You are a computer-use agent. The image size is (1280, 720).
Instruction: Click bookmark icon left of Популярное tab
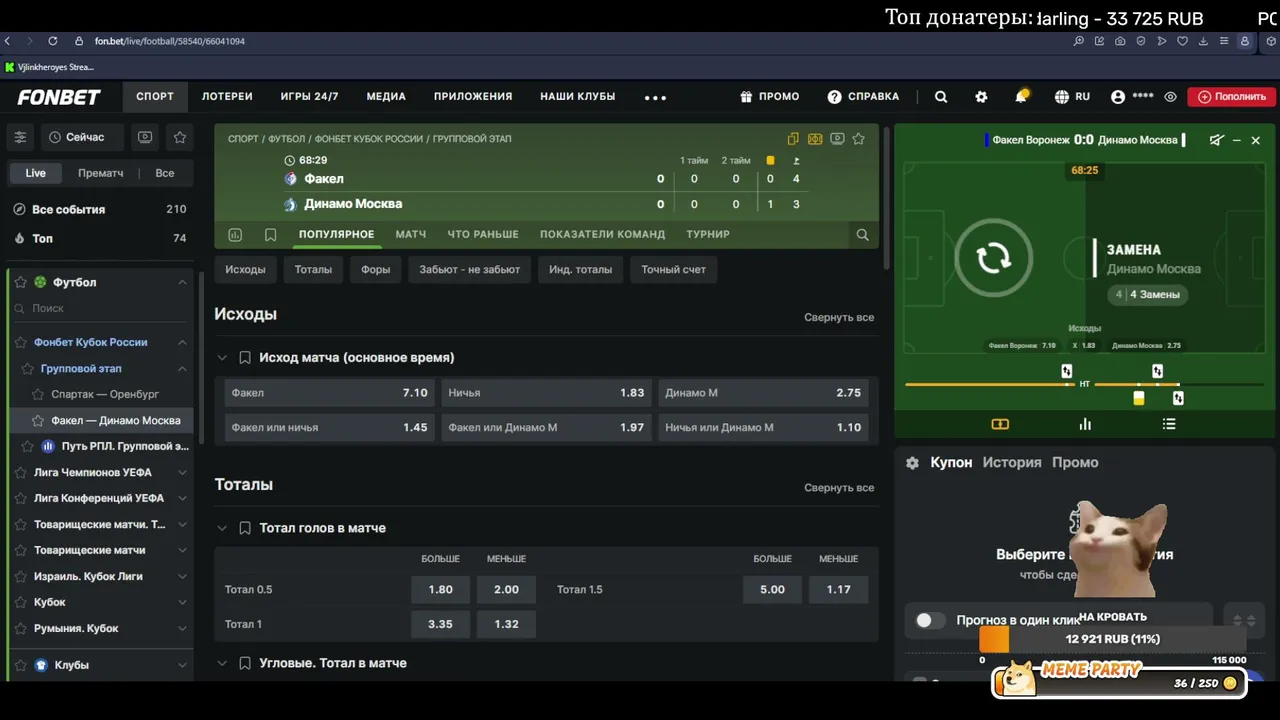[271, 235]
